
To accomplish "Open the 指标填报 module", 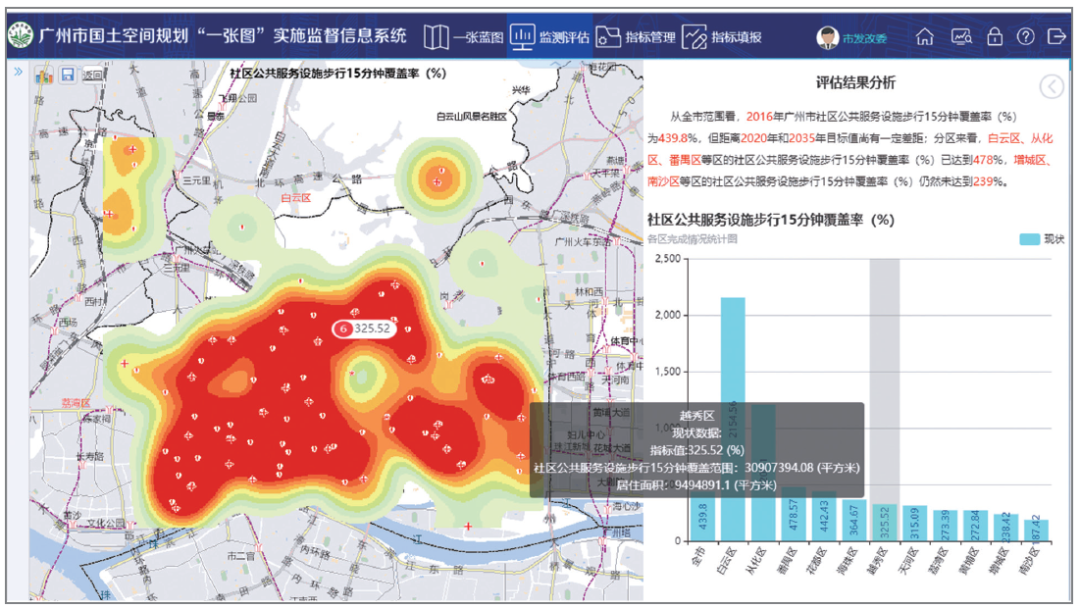I will (722, 37).
